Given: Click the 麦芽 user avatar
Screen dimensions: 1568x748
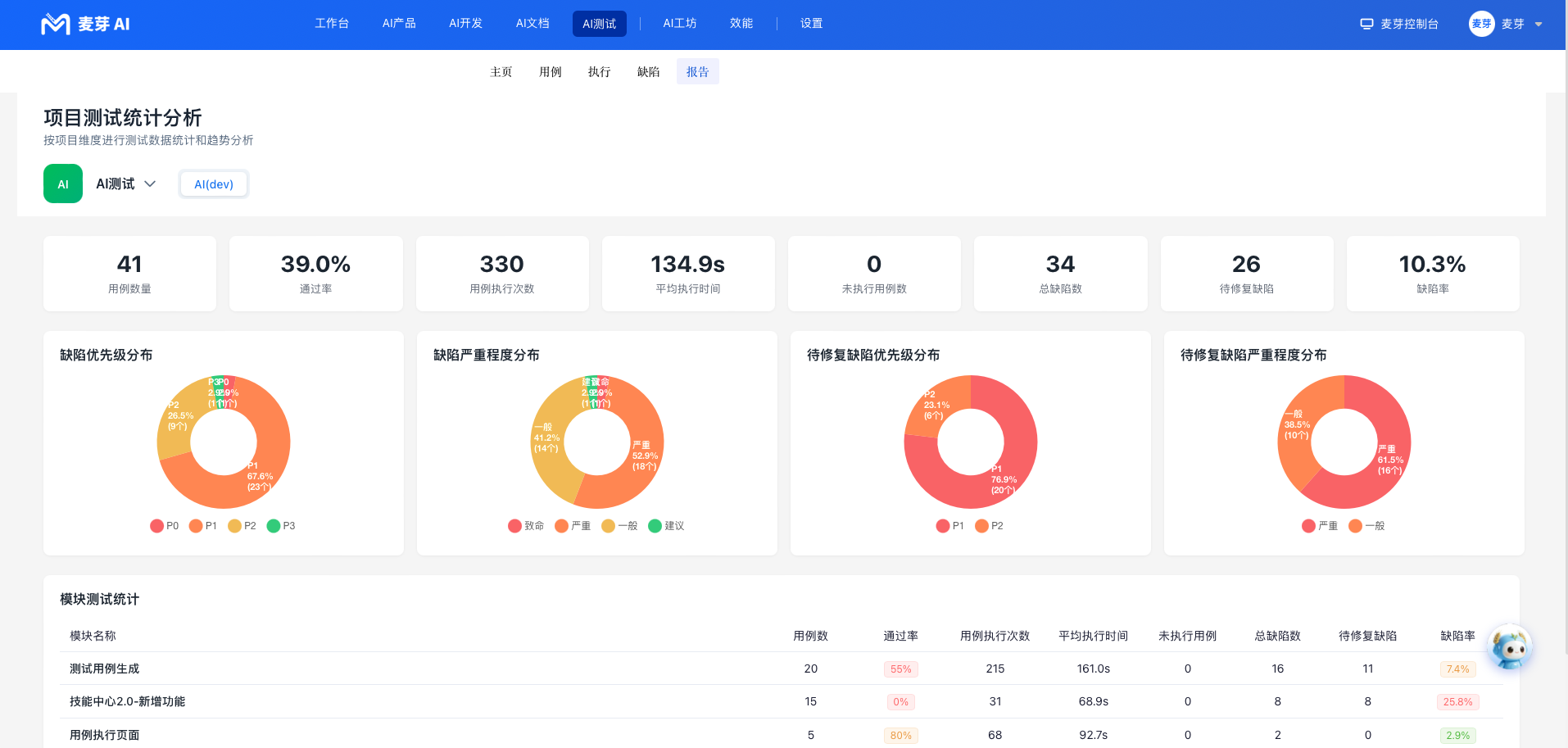Looking at the screenshot, I should pyautogui.click(x=1481, y=24).
